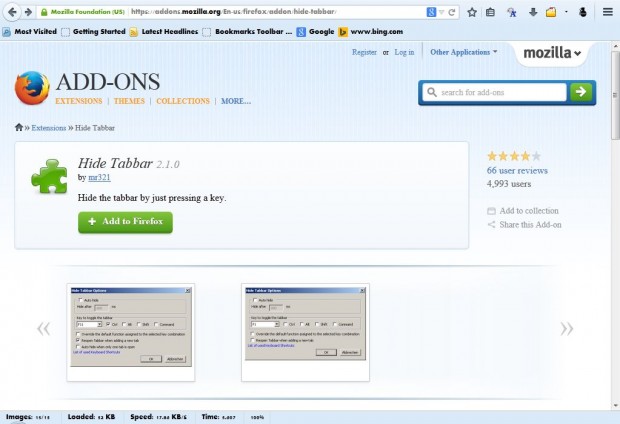Bookmark this page with the star icon
This screenshot has height=424, width=620.
(x=472, y=12)
